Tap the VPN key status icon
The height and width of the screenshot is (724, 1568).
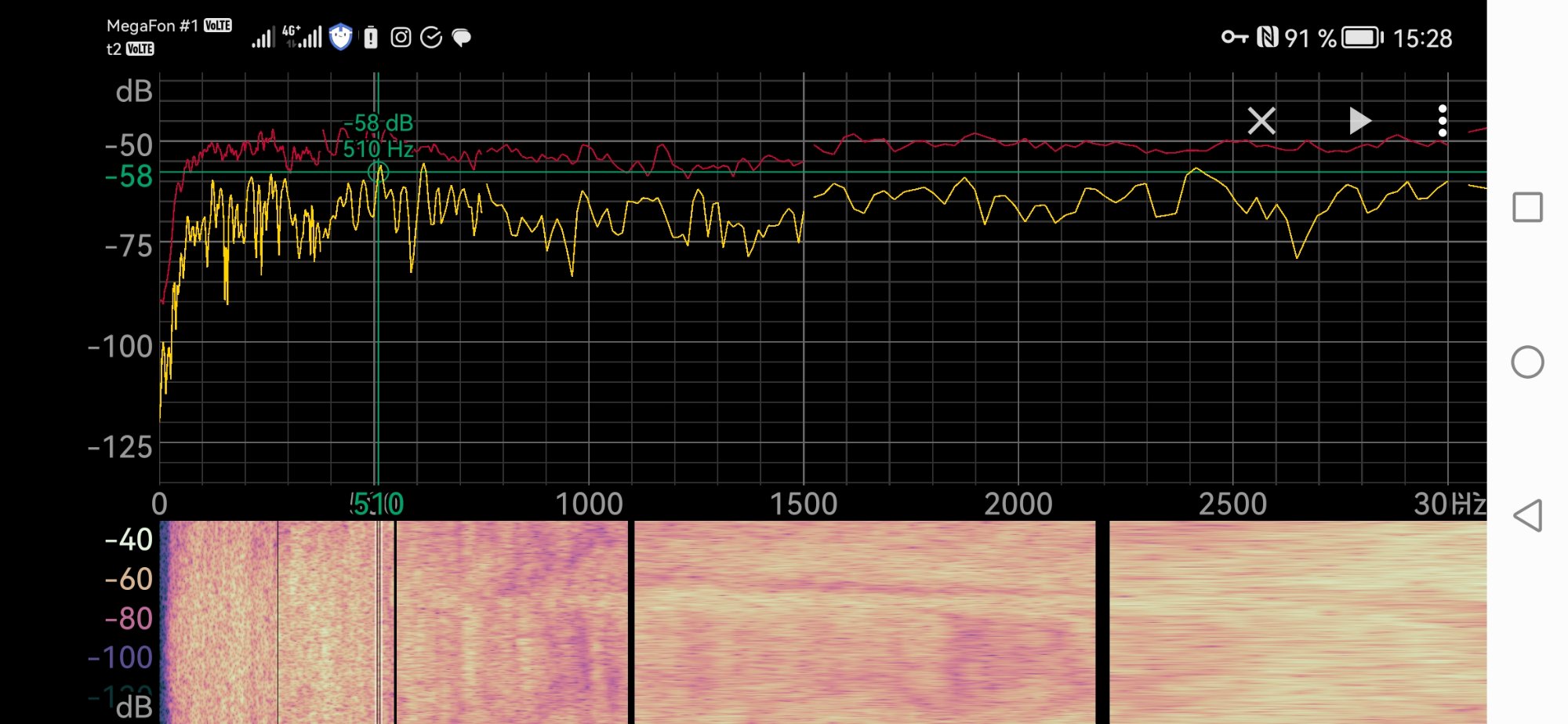pos(1234,37)
